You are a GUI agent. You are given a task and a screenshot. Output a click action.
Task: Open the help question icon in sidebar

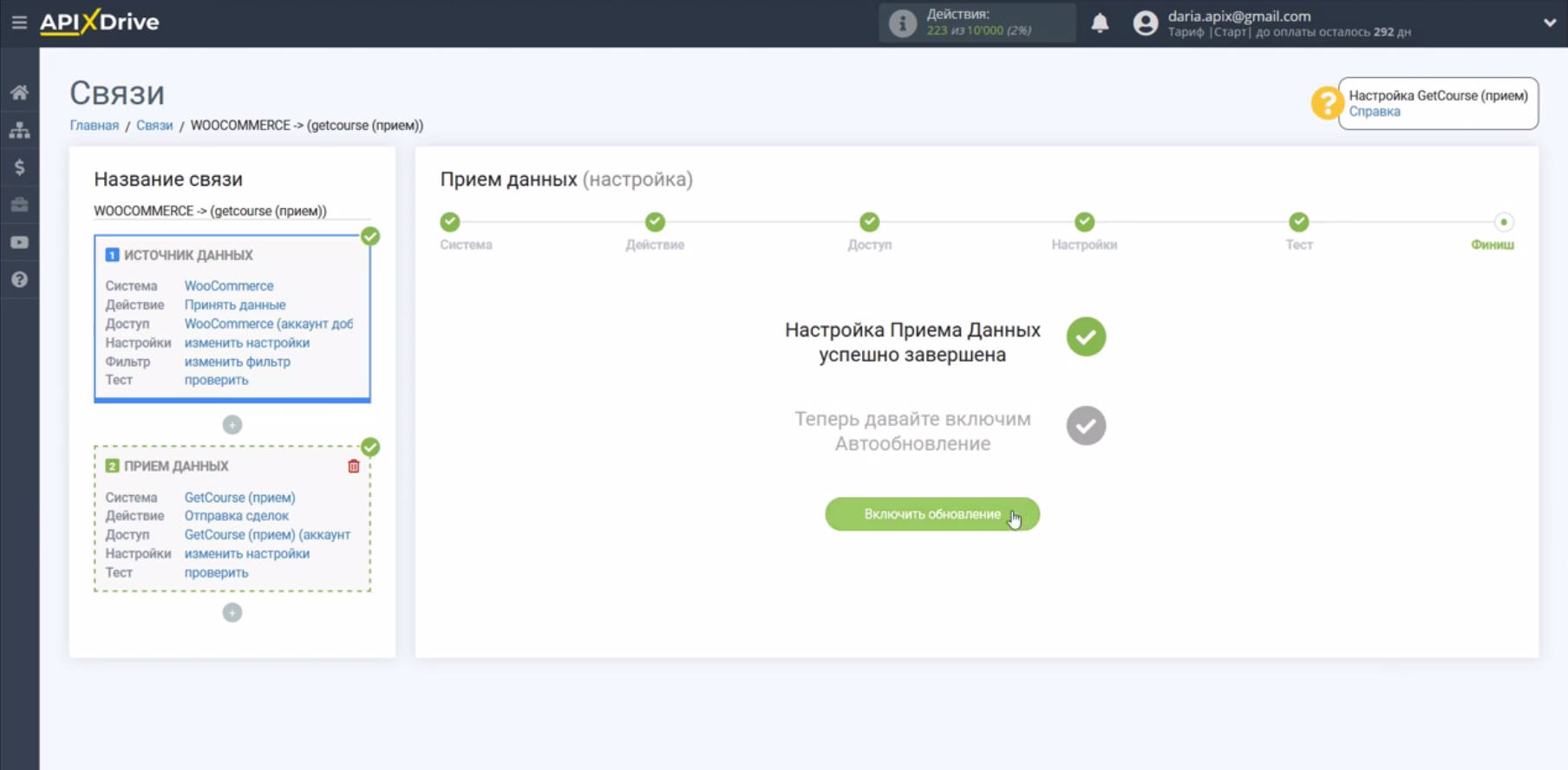click(x=19, y=279)
